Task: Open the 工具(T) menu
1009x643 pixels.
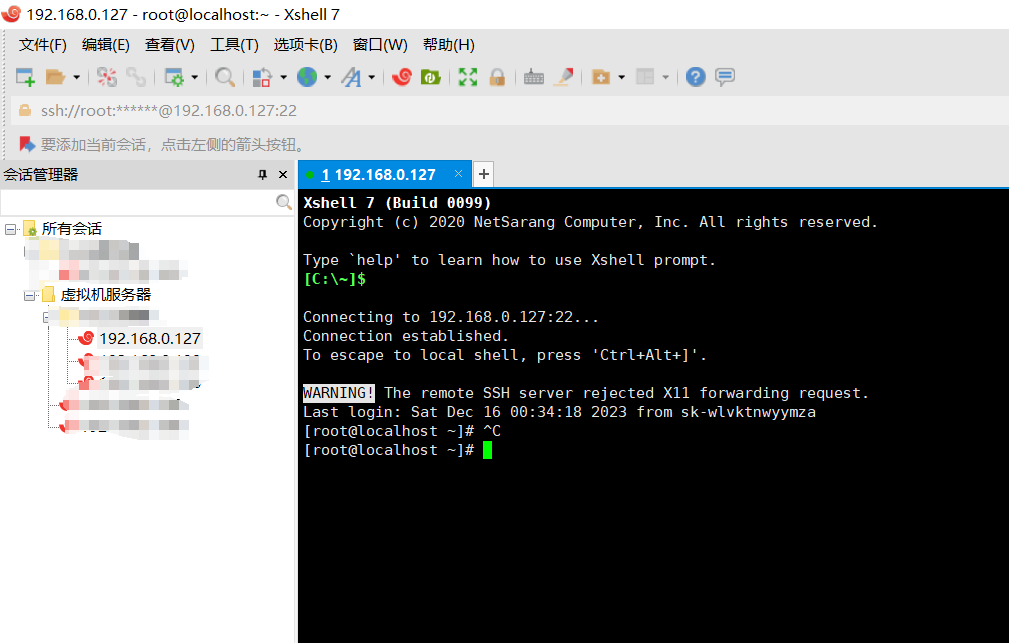Action: tap(234, 44)
